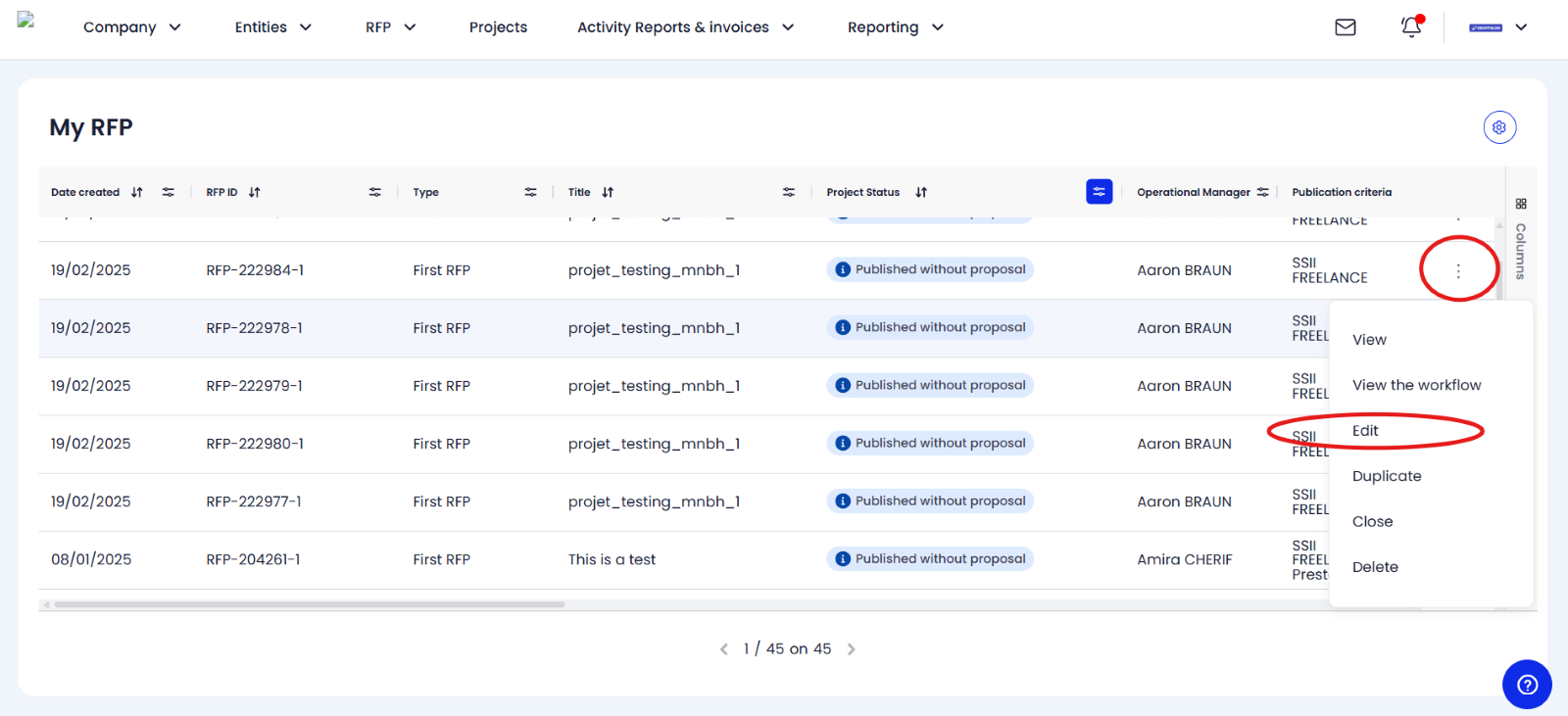Click date 08/01/2025 cell
Screen dimensions: 1568x716
pos(91,559)
